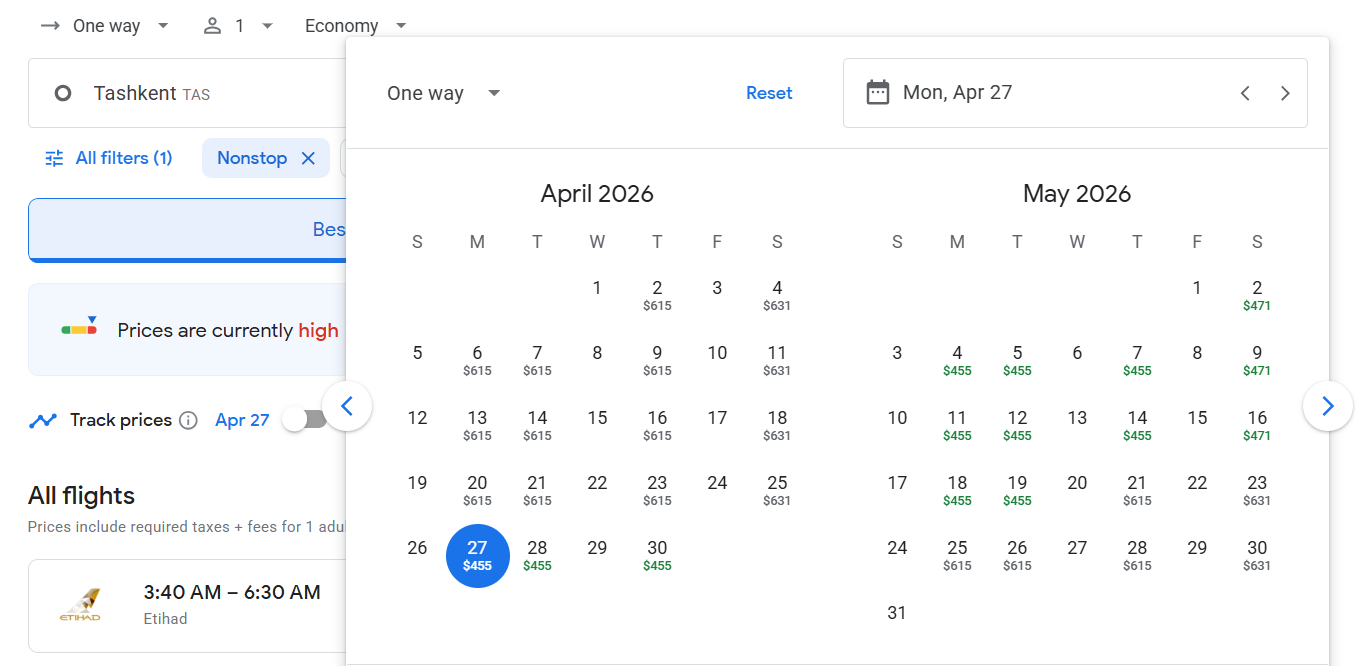The width and height of the screenshot is (1356, 666).
Task: Choose April 30 in the calendar
Action: pos(657,555)
